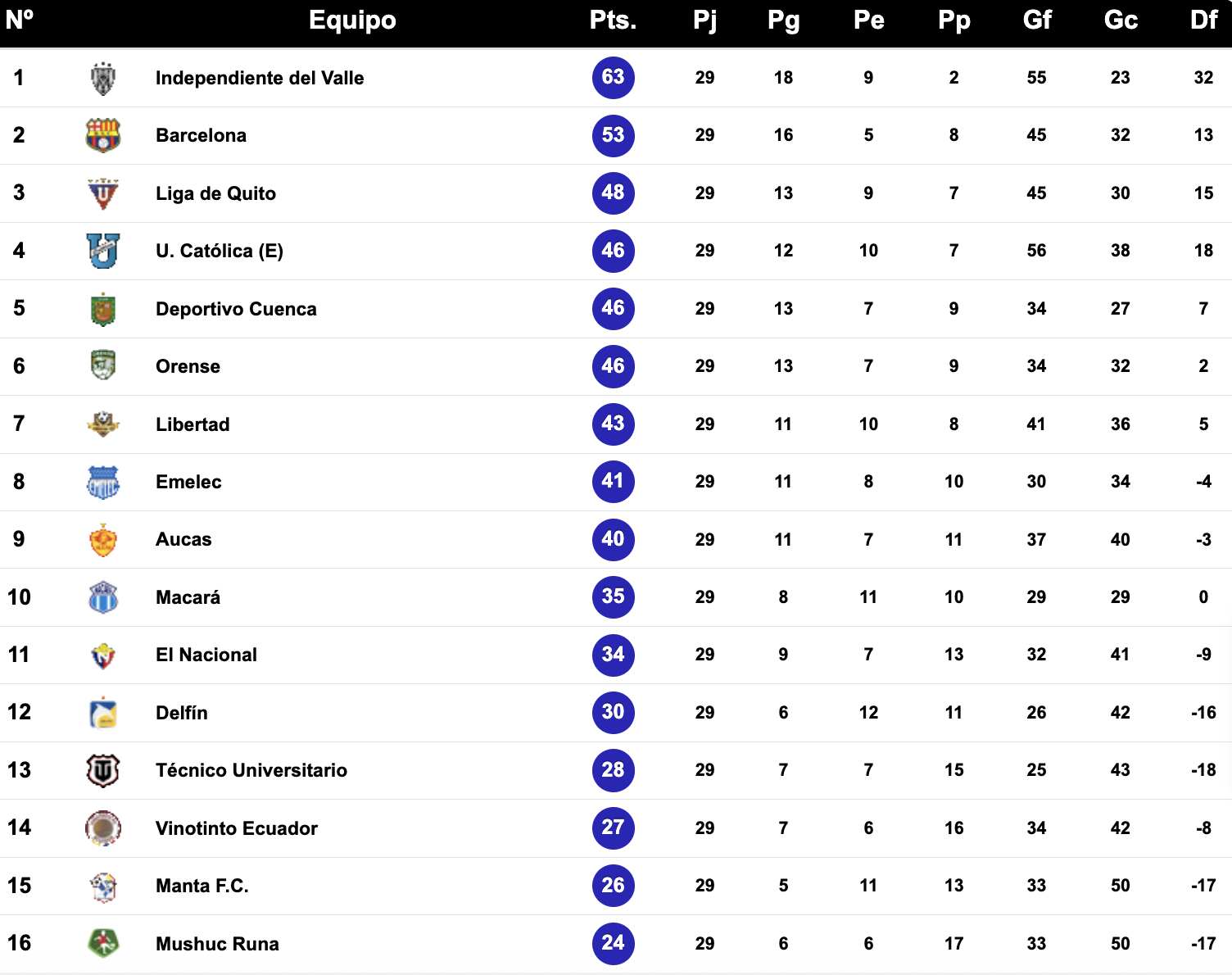Select the Mushuc Runa crest icon

[x=103, y=944]
